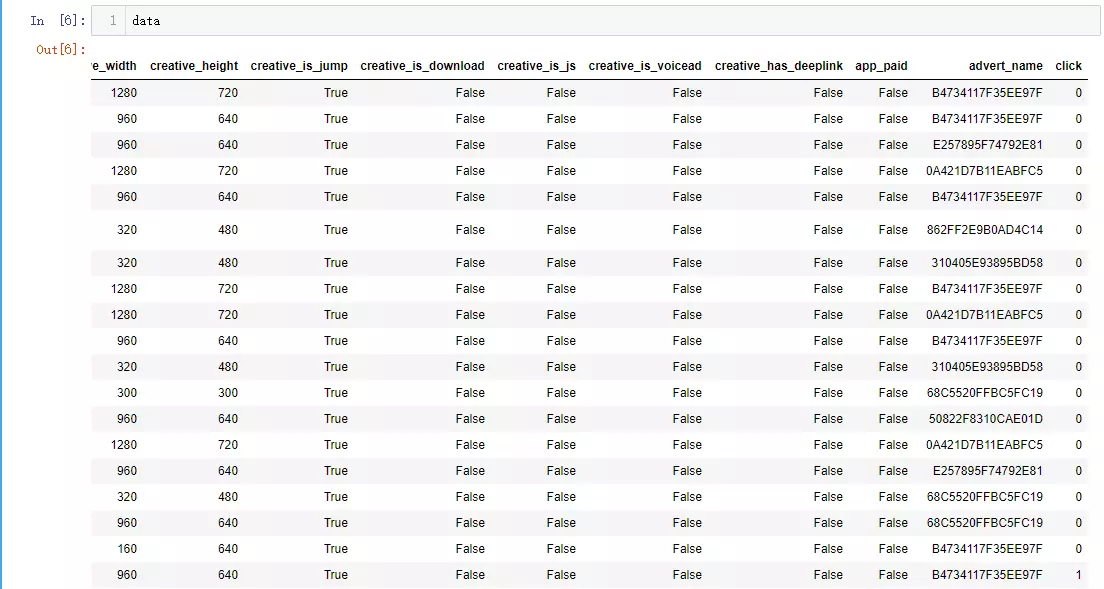Select the width value 300
Screen dimensions: 1104x589
coord(127,393)
